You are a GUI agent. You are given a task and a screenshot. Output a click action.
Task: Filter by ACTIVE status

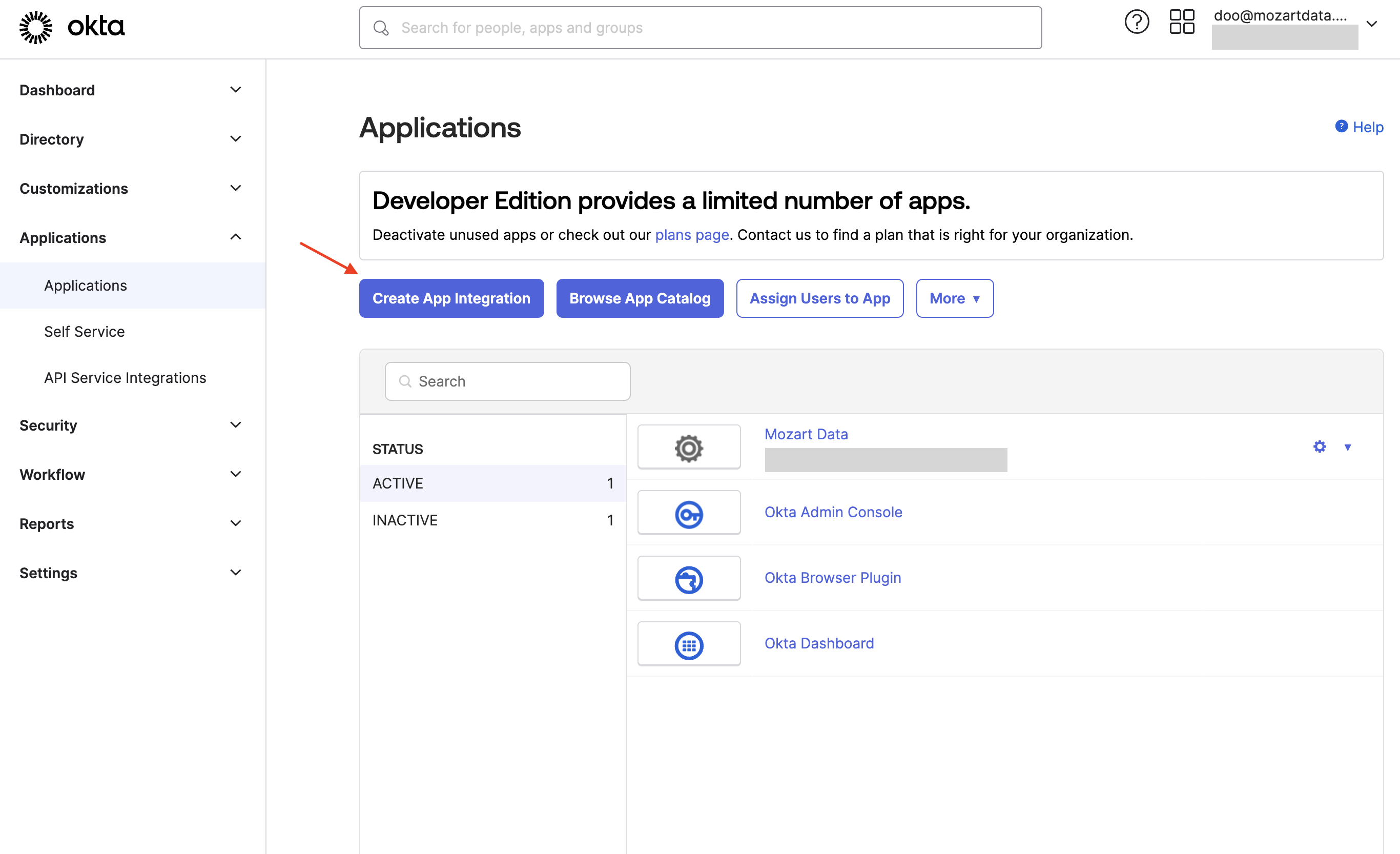(x=492, y=483)
